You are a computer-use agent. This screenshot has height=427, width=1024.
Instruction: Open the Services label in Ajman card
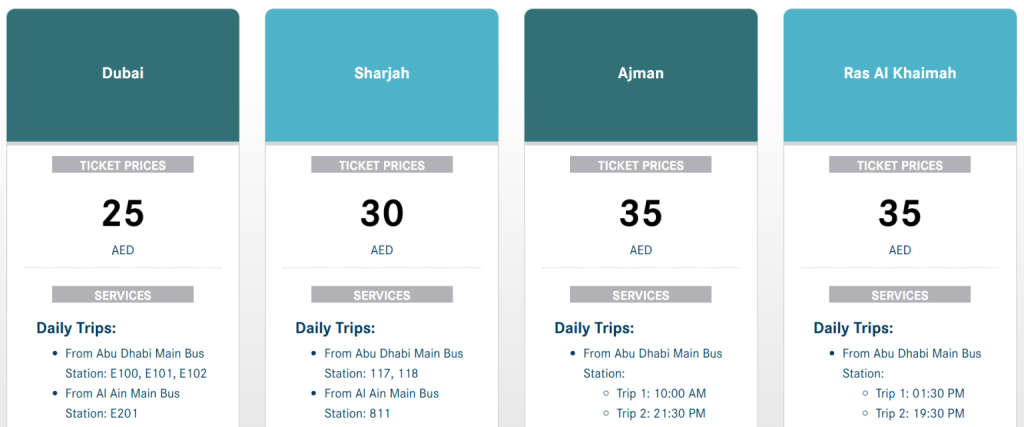[641, 294]
